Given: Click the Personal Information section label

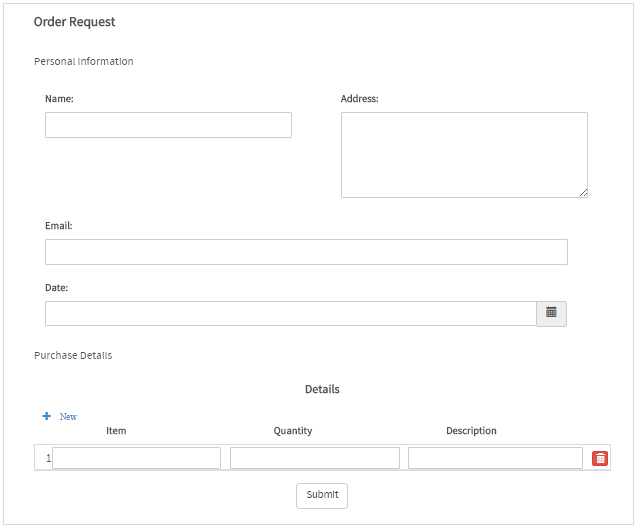Looking at the screenshot, I should 84,61.
